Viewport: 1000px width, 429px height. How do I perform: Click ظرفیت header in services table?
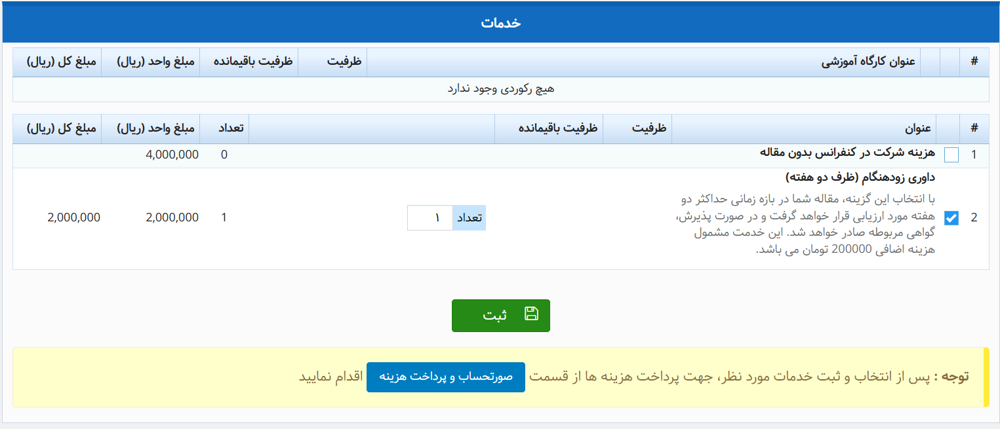tap(638, 128)
